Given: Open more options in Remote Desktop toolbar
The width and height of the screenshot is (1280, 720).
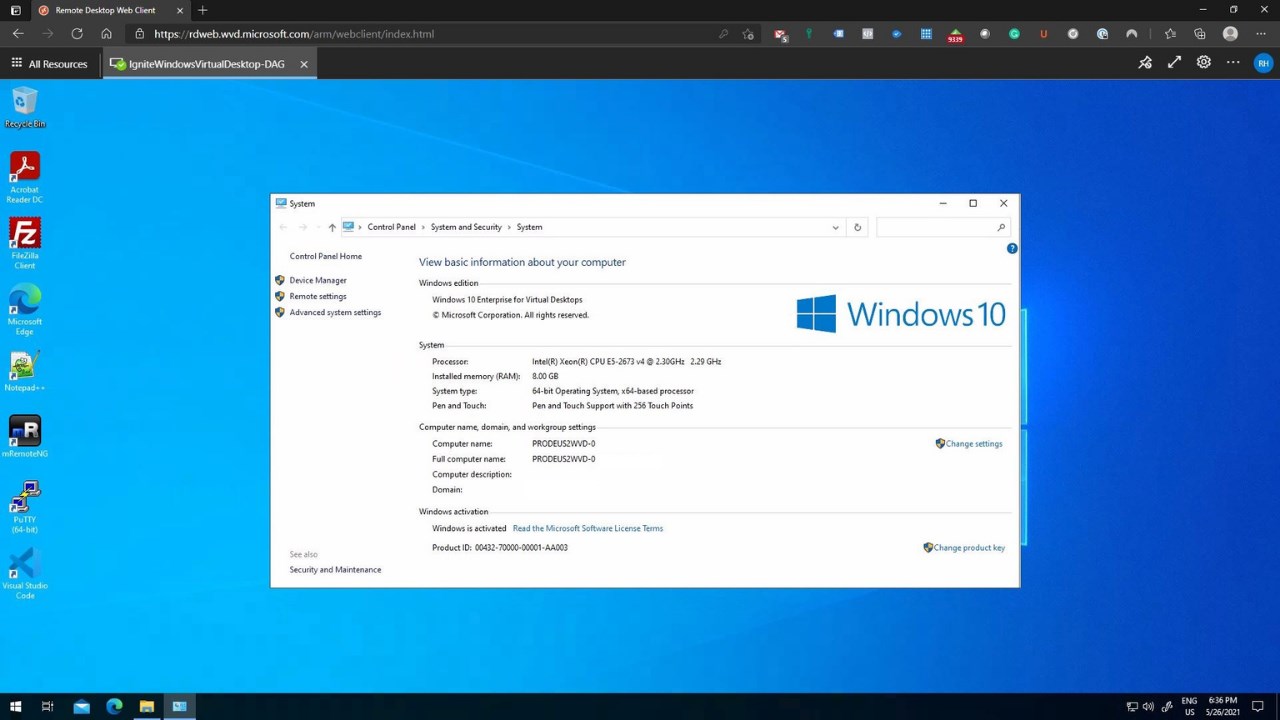Looking at the screenshot, I should tap(1233, 62).
